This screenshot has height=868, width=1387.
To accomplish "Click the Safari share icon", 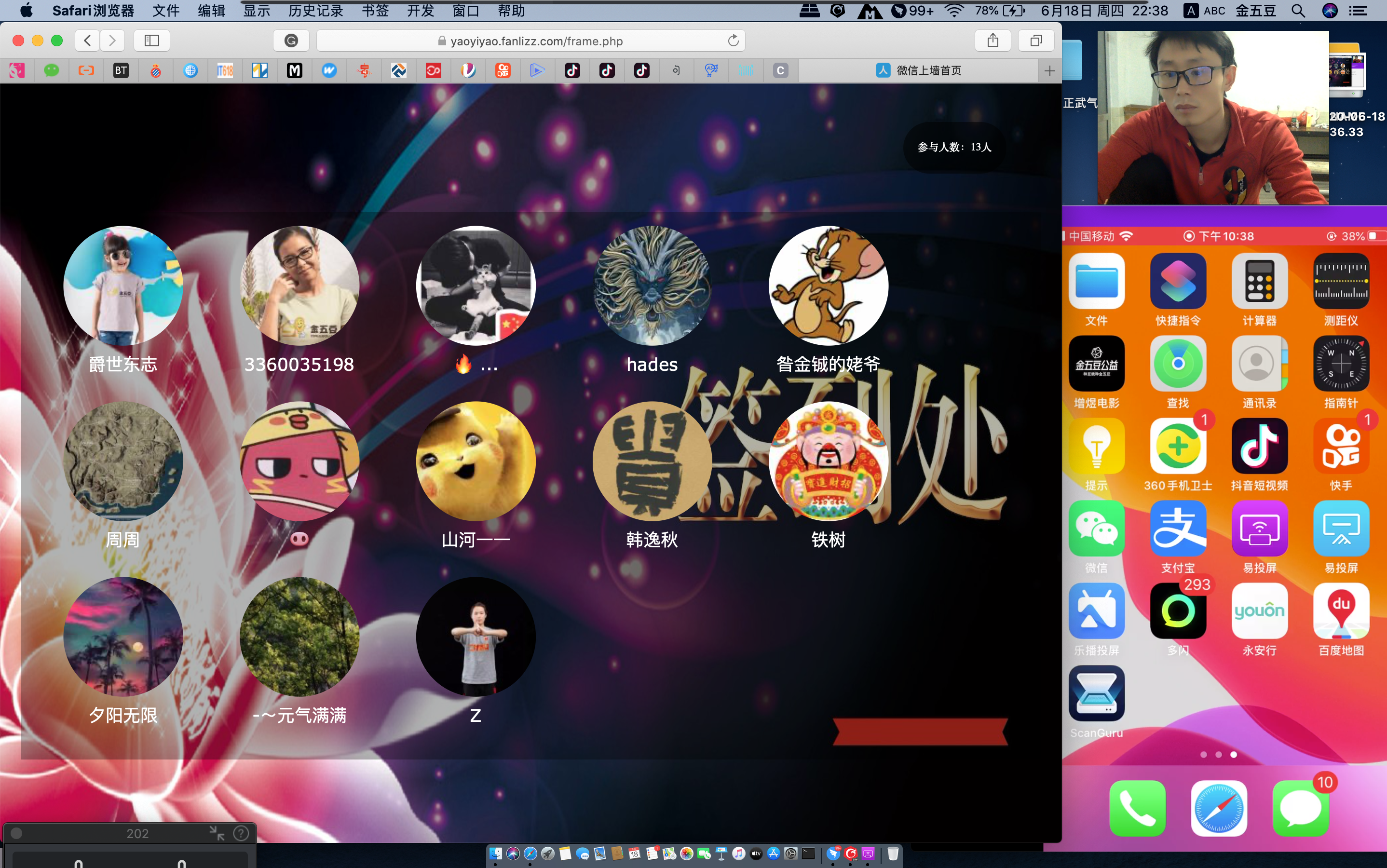I will point(993,41).
